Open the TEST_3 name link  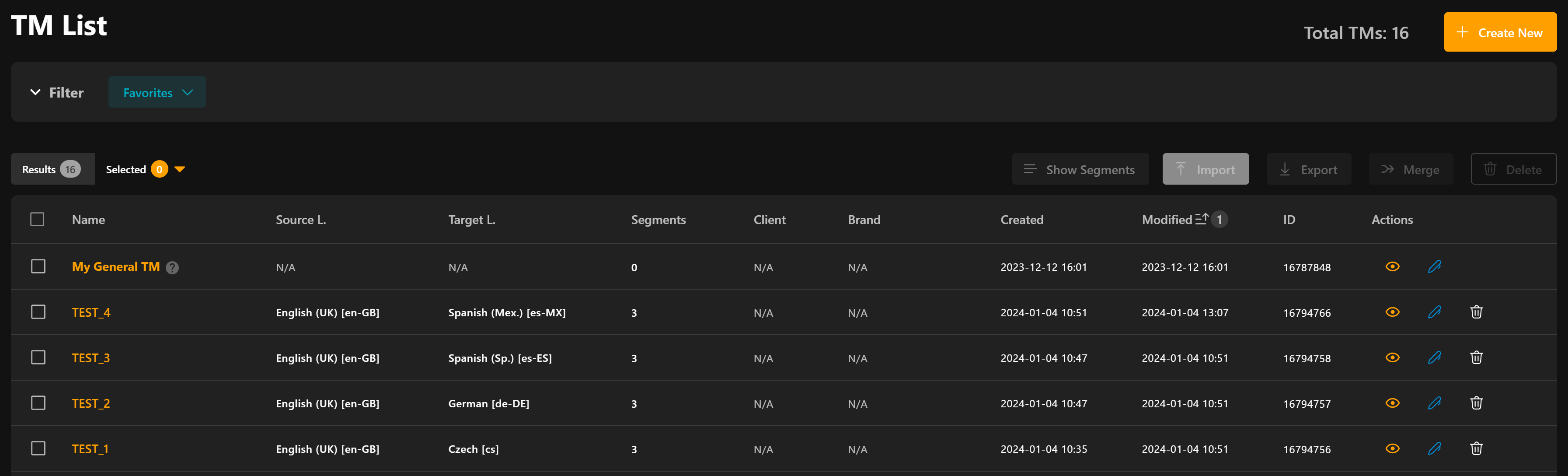91,358
